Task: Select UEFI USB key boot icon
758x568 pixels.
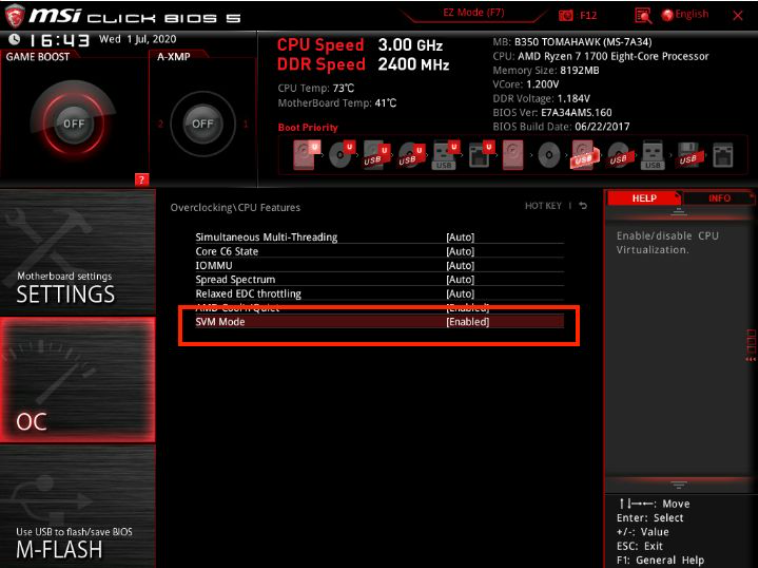Action: pyautogui.click(x=446, y=155)
